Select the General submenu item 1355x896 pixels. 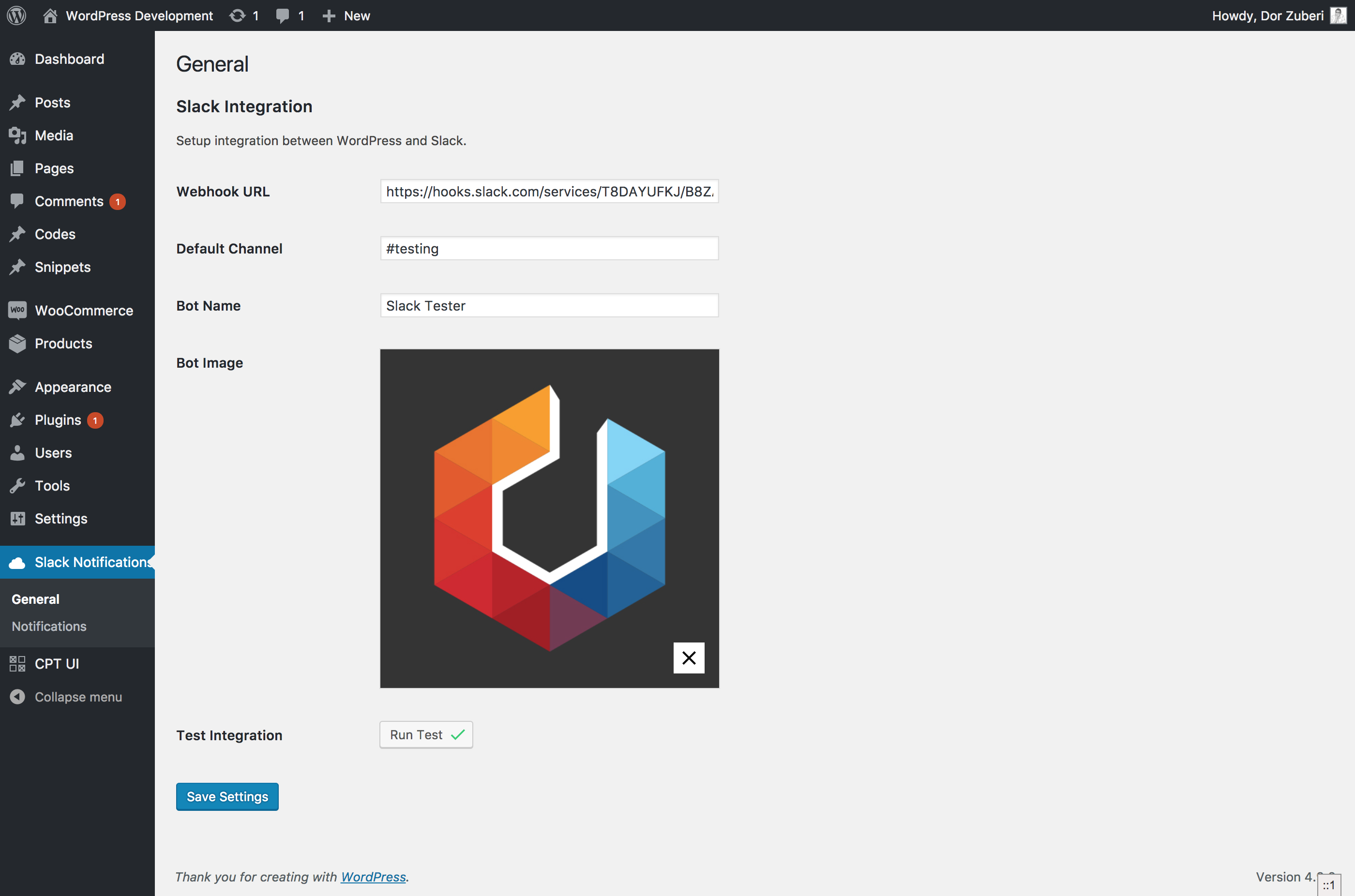click(x=35, y=599)
